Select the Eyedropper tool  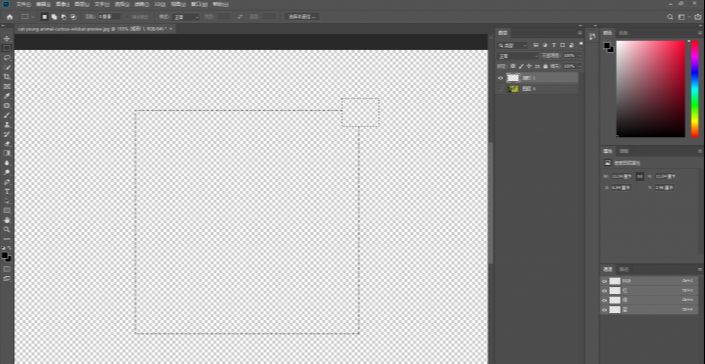click(x=7, y=96)
